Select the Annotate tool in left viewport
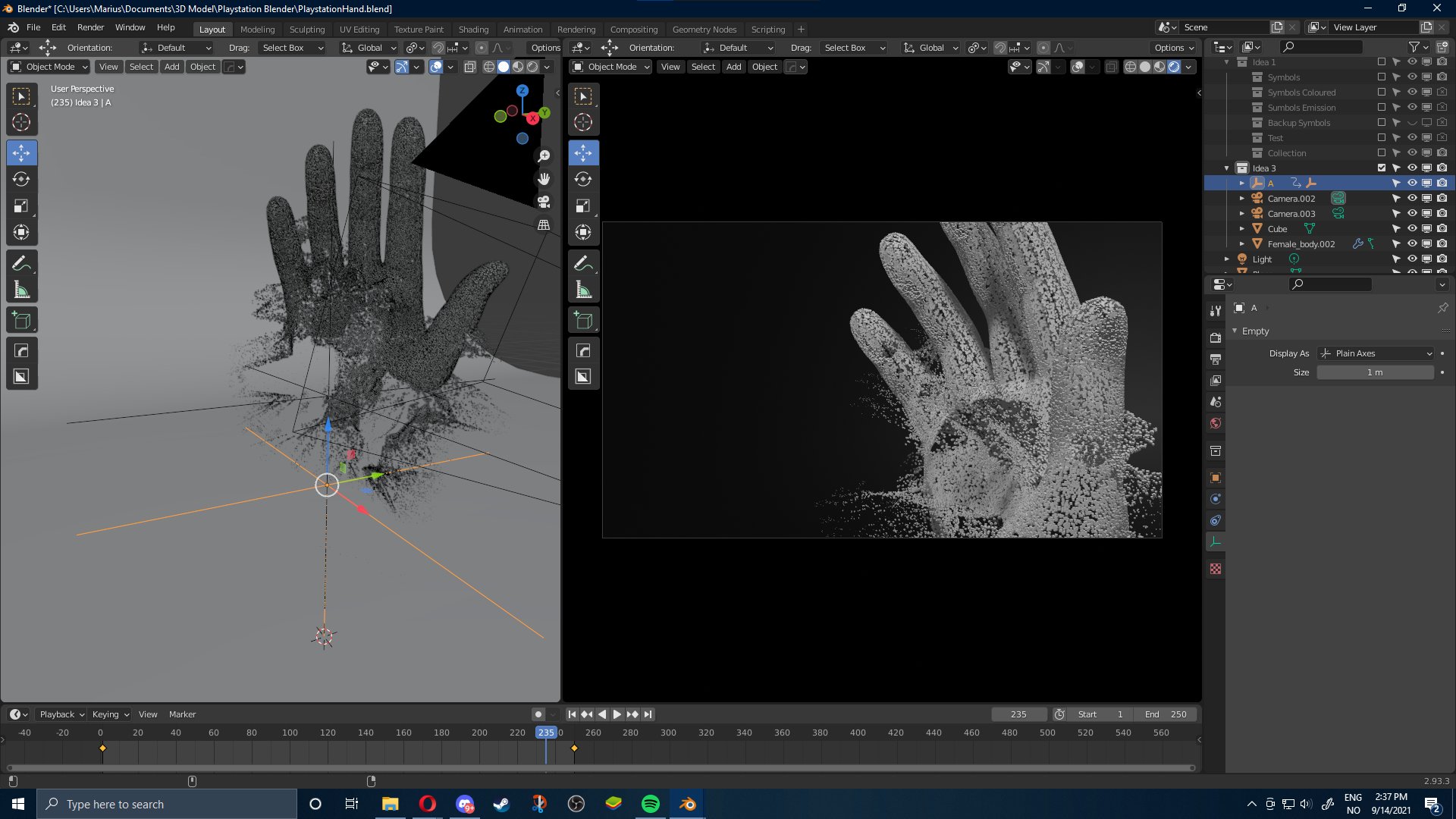Viewport: 1456px width, 819px height. pos(21,263)
